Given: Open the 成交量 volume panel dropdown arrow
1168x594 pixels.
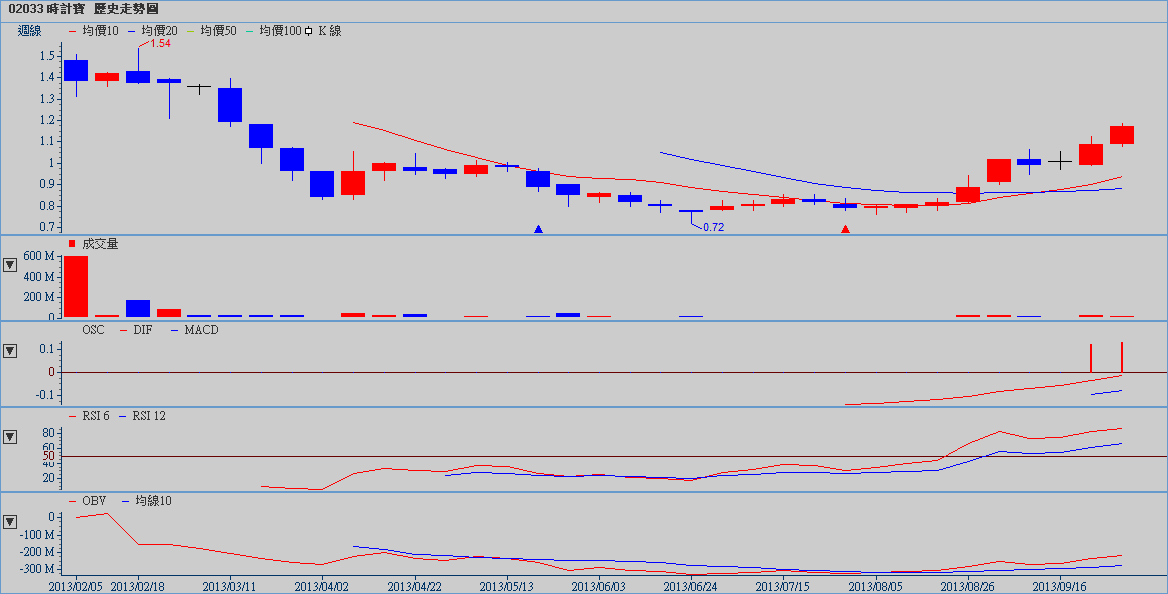Looking at the screenshot, I should coord(10,265).
